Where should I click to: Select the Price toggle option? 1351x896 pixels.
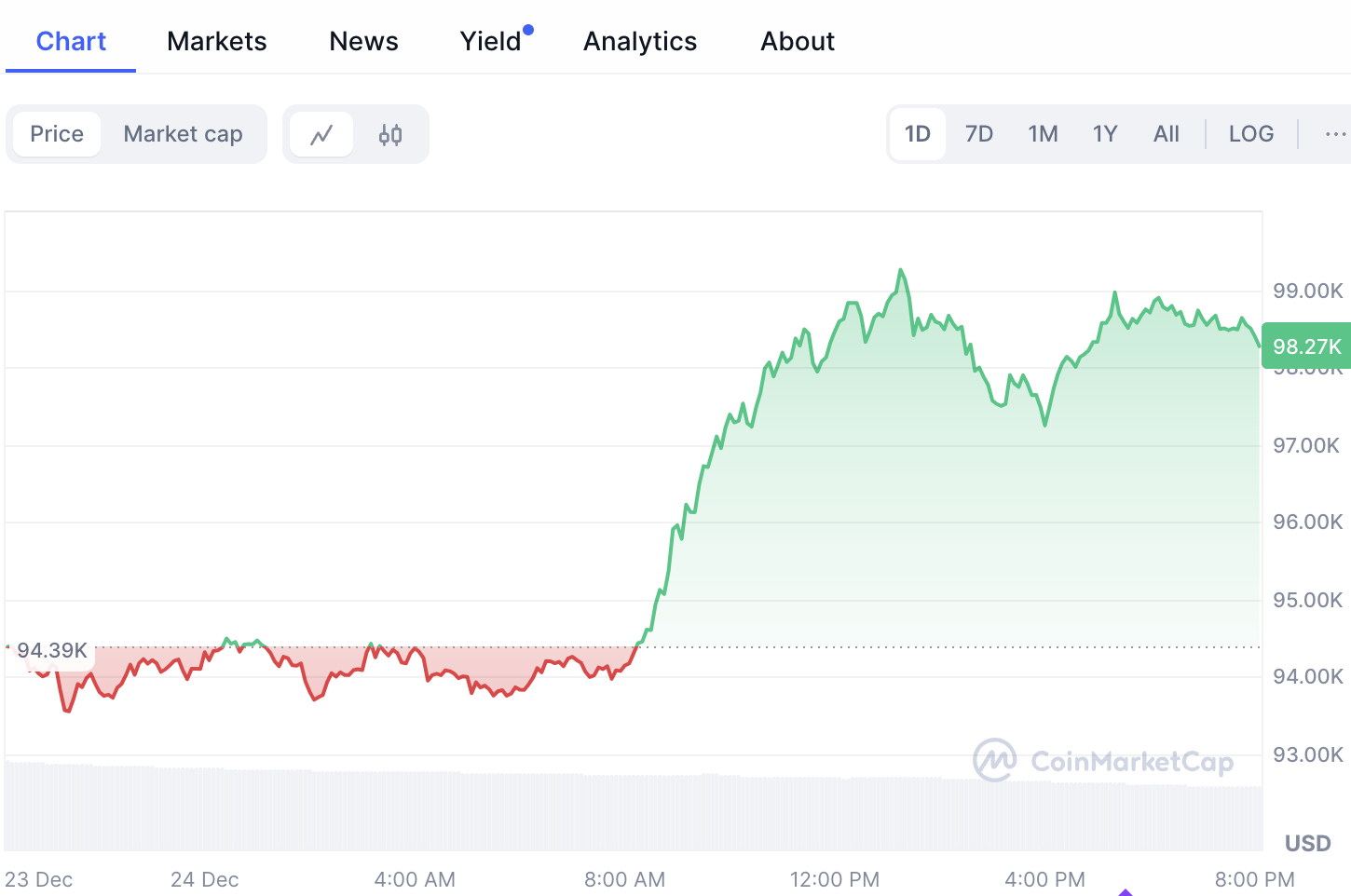coord(57,134)
